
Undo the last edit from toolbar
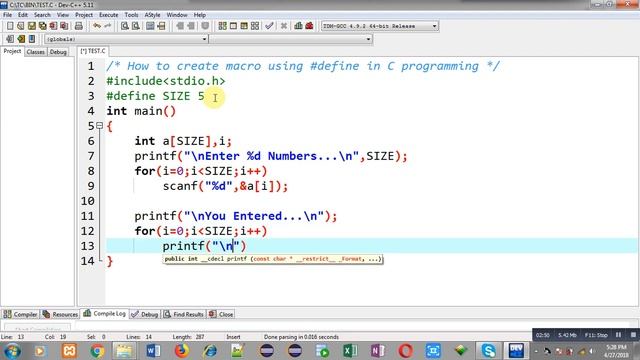click(x=97, y=26)
